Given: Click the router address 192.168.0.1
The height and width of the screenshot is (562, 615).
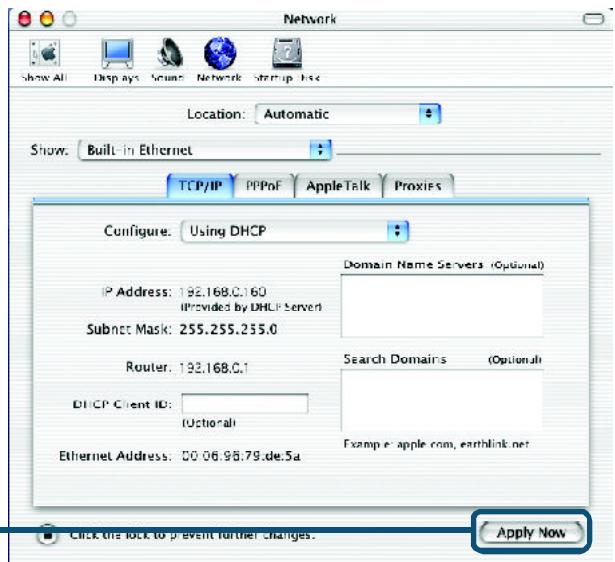Looking at the screenshot, I should tap(214, 367).
